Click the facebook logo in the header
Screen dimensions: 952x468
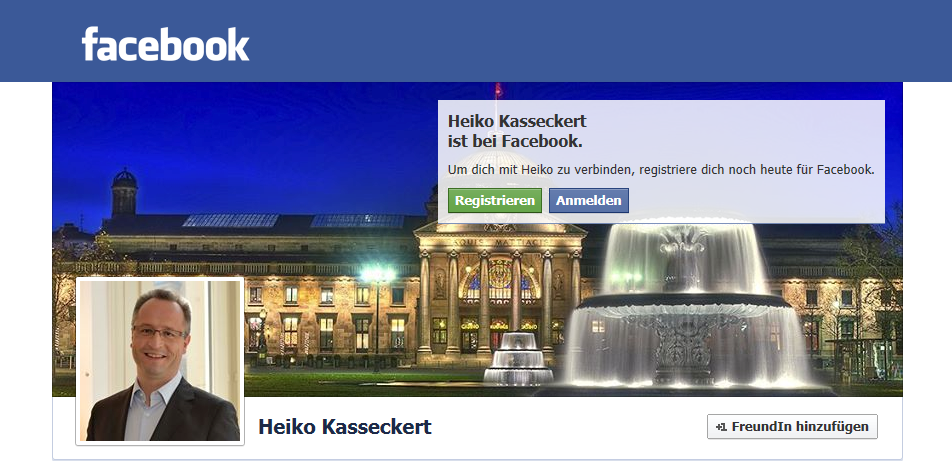pyautogui.click(x=165, y=44)
